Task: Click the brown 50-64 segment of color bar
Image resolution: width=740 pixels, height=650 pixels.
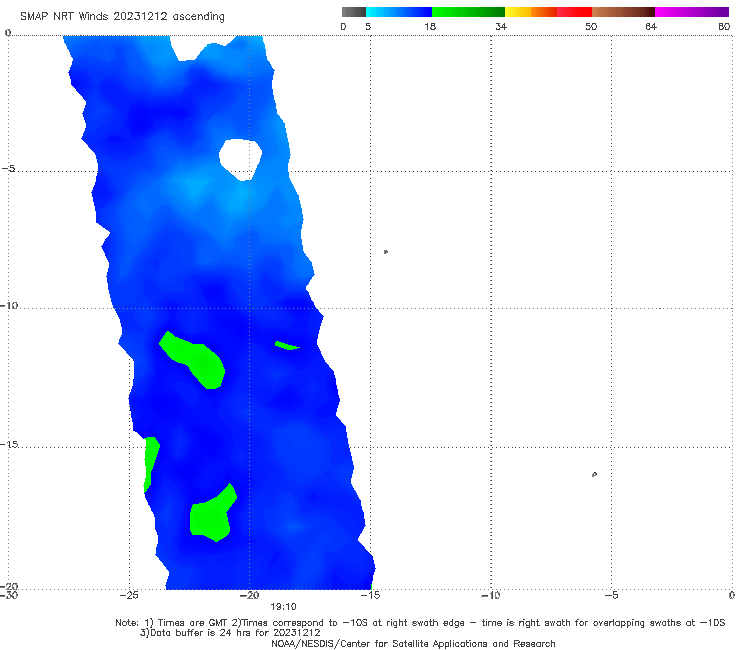Action: coord(623,12)
